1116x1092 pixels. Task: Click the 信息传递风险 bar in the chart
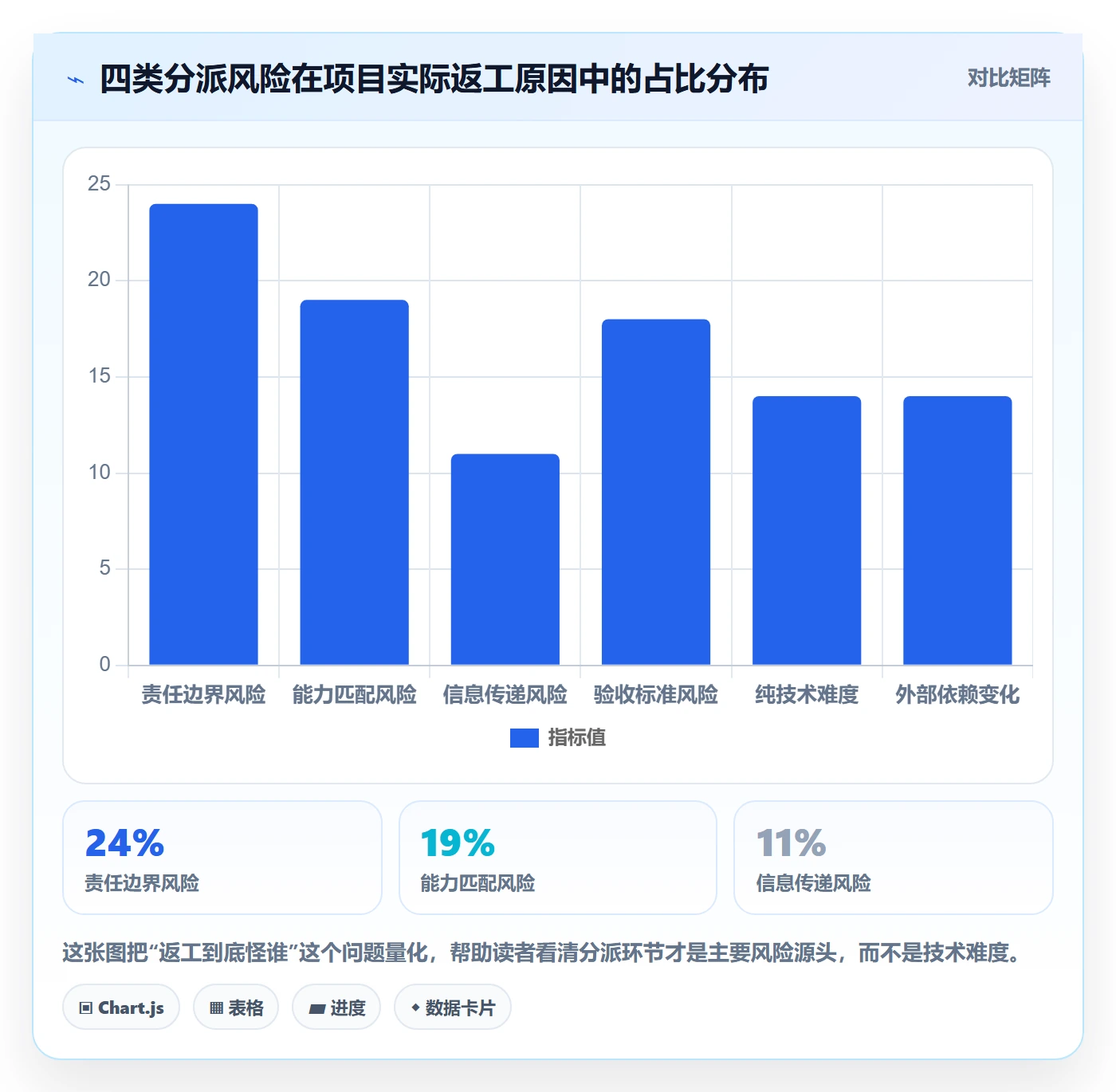[x=505, y=560]
